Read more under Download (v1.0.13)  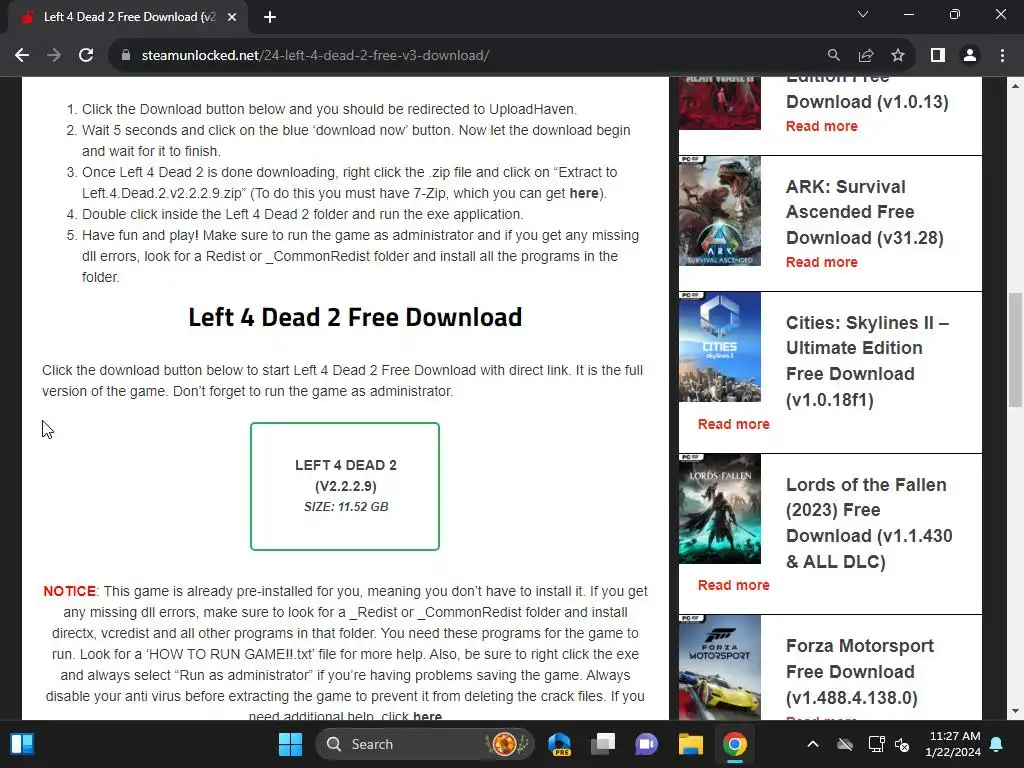(x=822, y=126)
